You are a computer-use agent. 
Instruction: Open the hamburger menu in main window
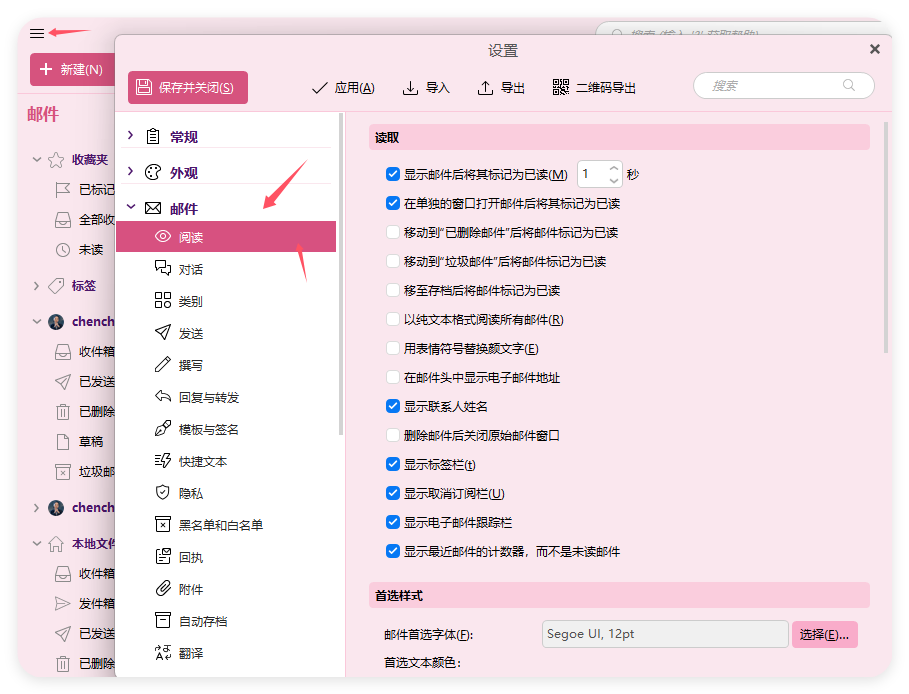coord(37,34)
